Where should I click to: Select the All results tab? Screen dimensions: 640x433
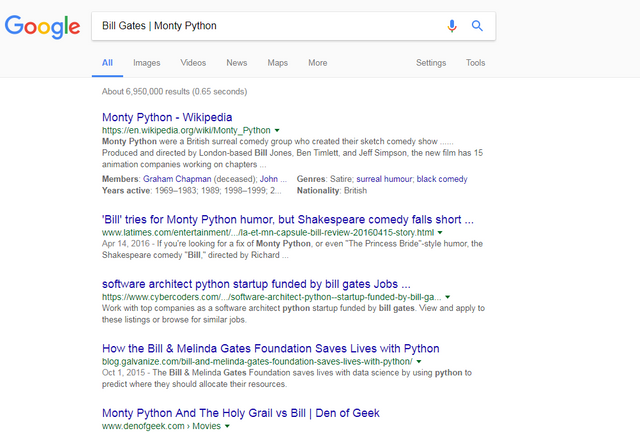coord(107,63)
